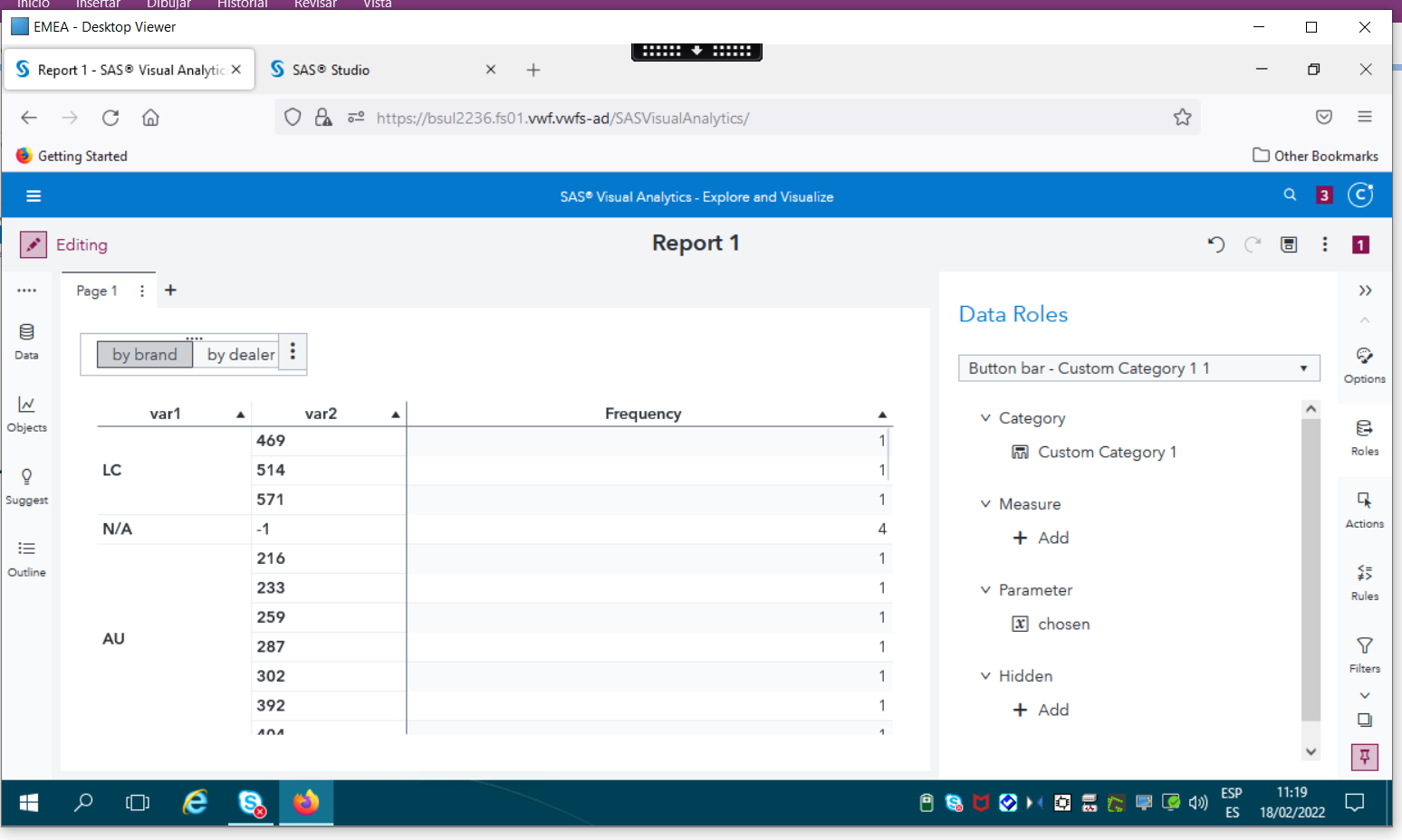
Task: Collapse the Parameter section
Action: (985, 589)
